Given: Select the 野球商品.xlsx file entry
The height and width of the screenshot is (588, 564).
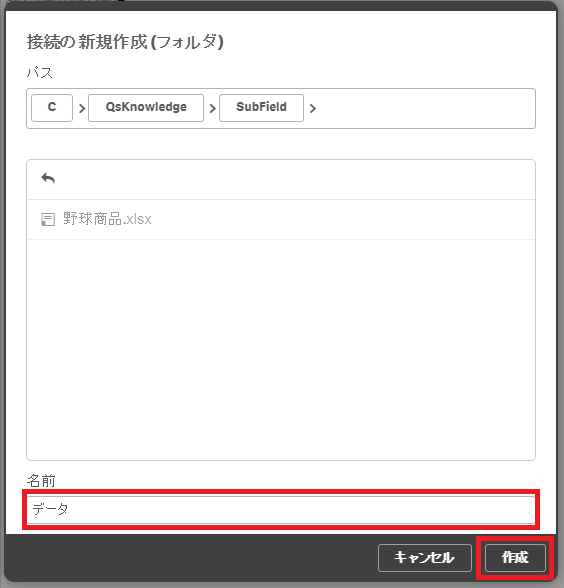Looking at the screenshot, I should 281,219.
